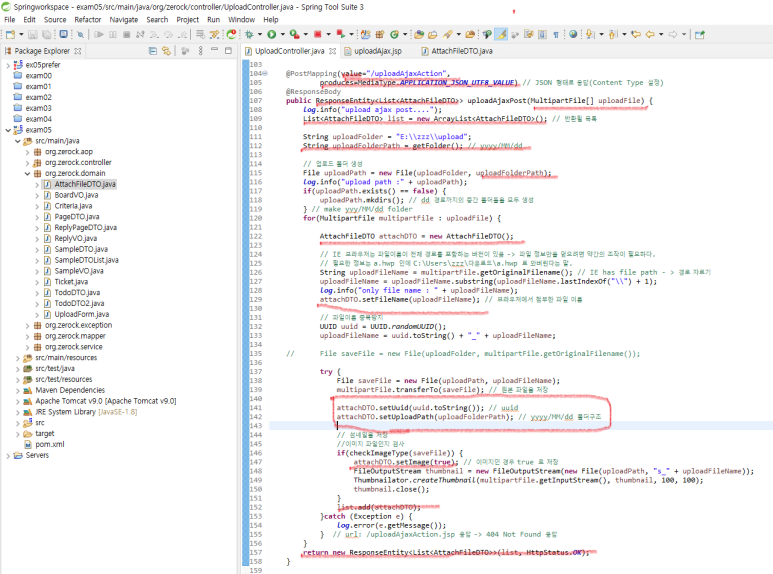The height and width of the screenshot is (574, 773).
Task: Toggle Link with Editor in Package Explorer
Action: pyautogui.click(x=167, y=51)
